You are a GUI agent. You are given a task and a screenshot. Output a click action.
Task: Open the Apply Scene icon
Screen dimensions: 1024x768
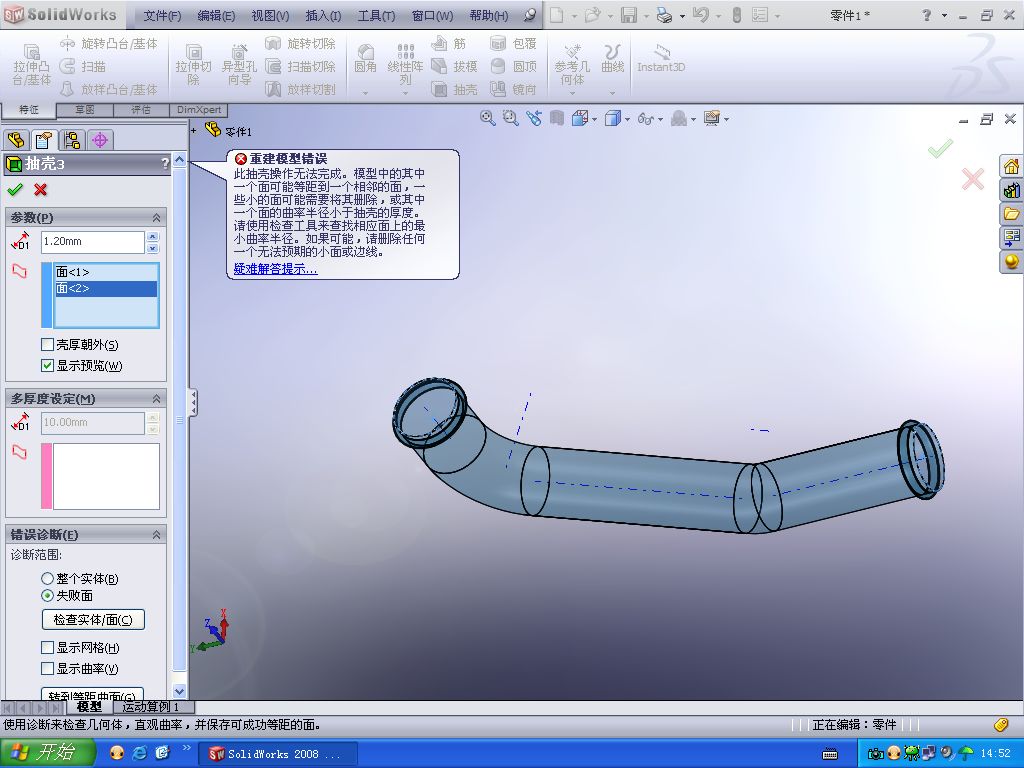[x=679, y=118]
